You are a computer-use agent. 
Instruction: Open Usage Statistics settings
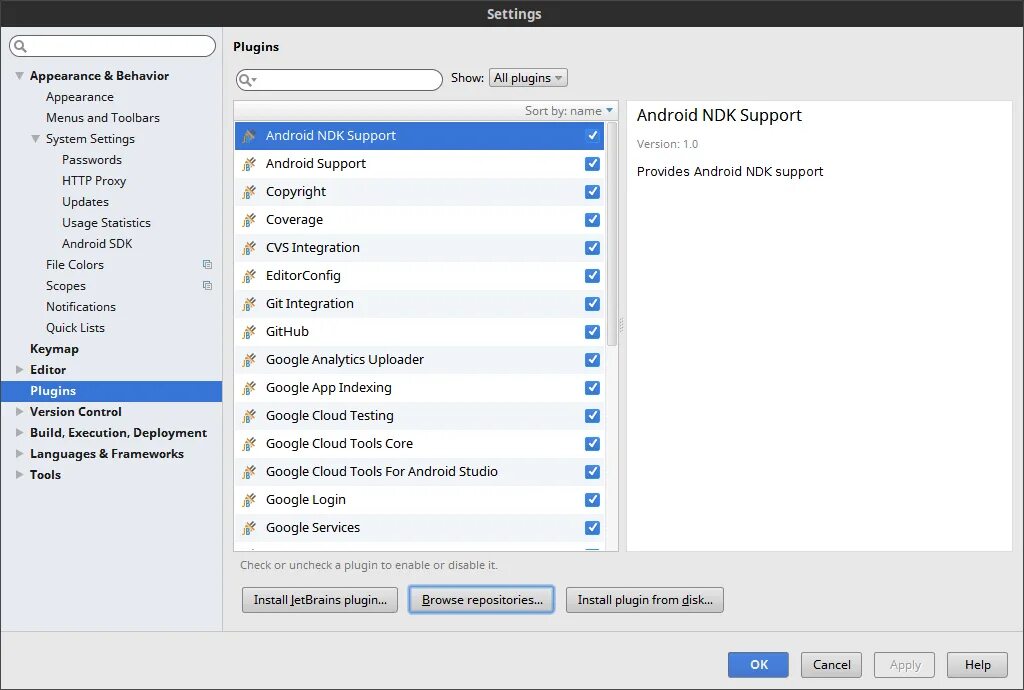(106, 223)
